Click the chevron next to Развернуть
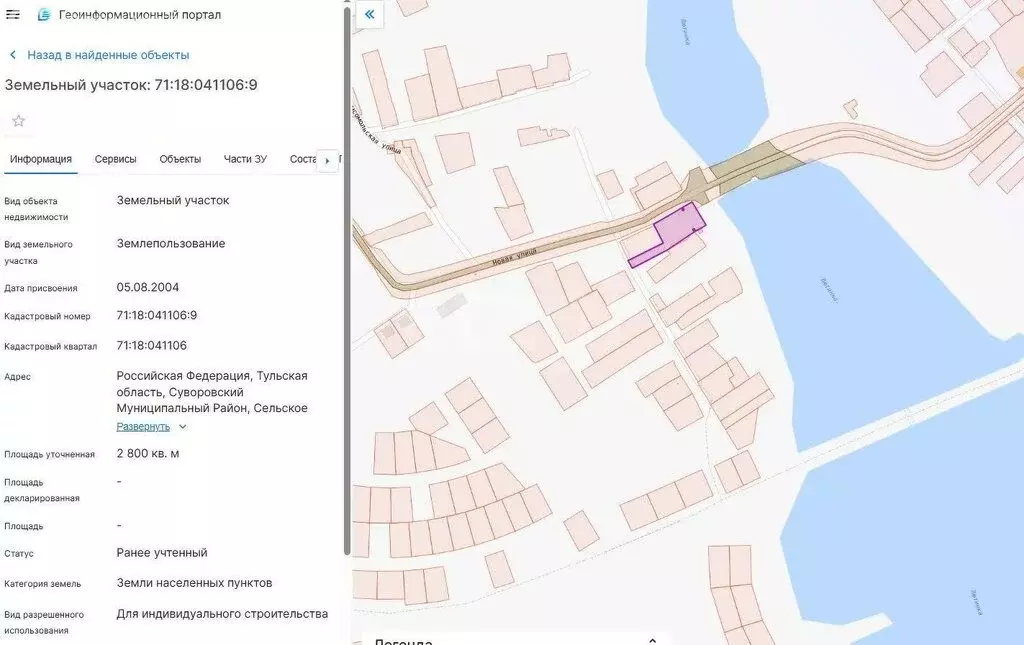Viewport: 1024px width, 645px height. (x=182, y=427)
